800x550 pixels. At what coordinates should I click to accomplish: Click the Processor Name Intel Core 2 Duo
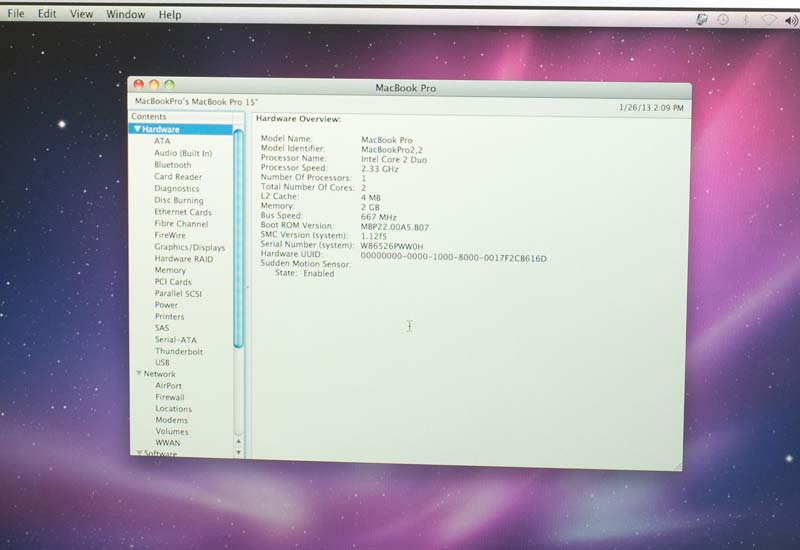pyautogui.click(x=394, y=159)
